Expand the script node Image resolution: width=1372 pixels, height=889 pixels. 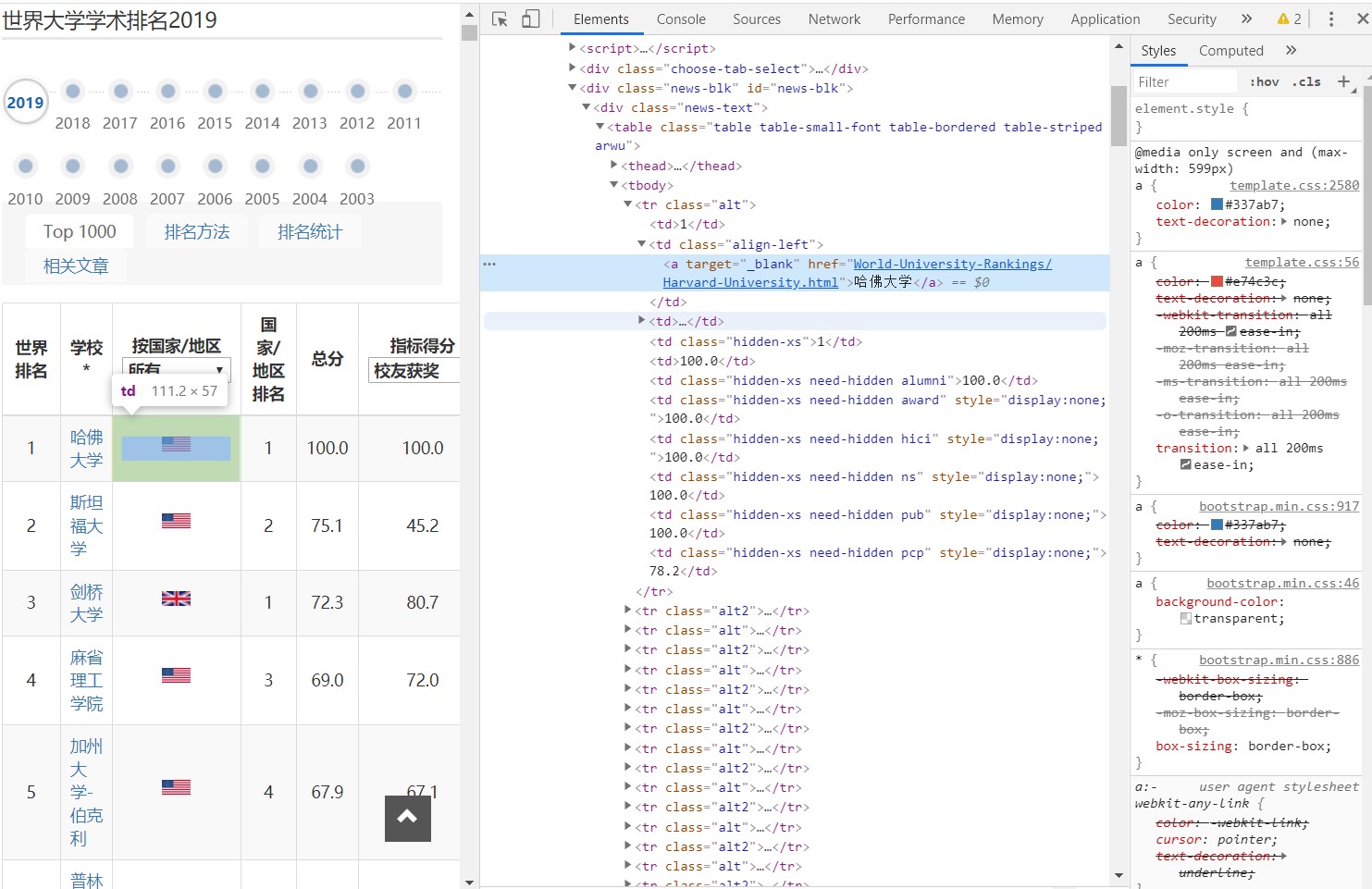(572, 47)
